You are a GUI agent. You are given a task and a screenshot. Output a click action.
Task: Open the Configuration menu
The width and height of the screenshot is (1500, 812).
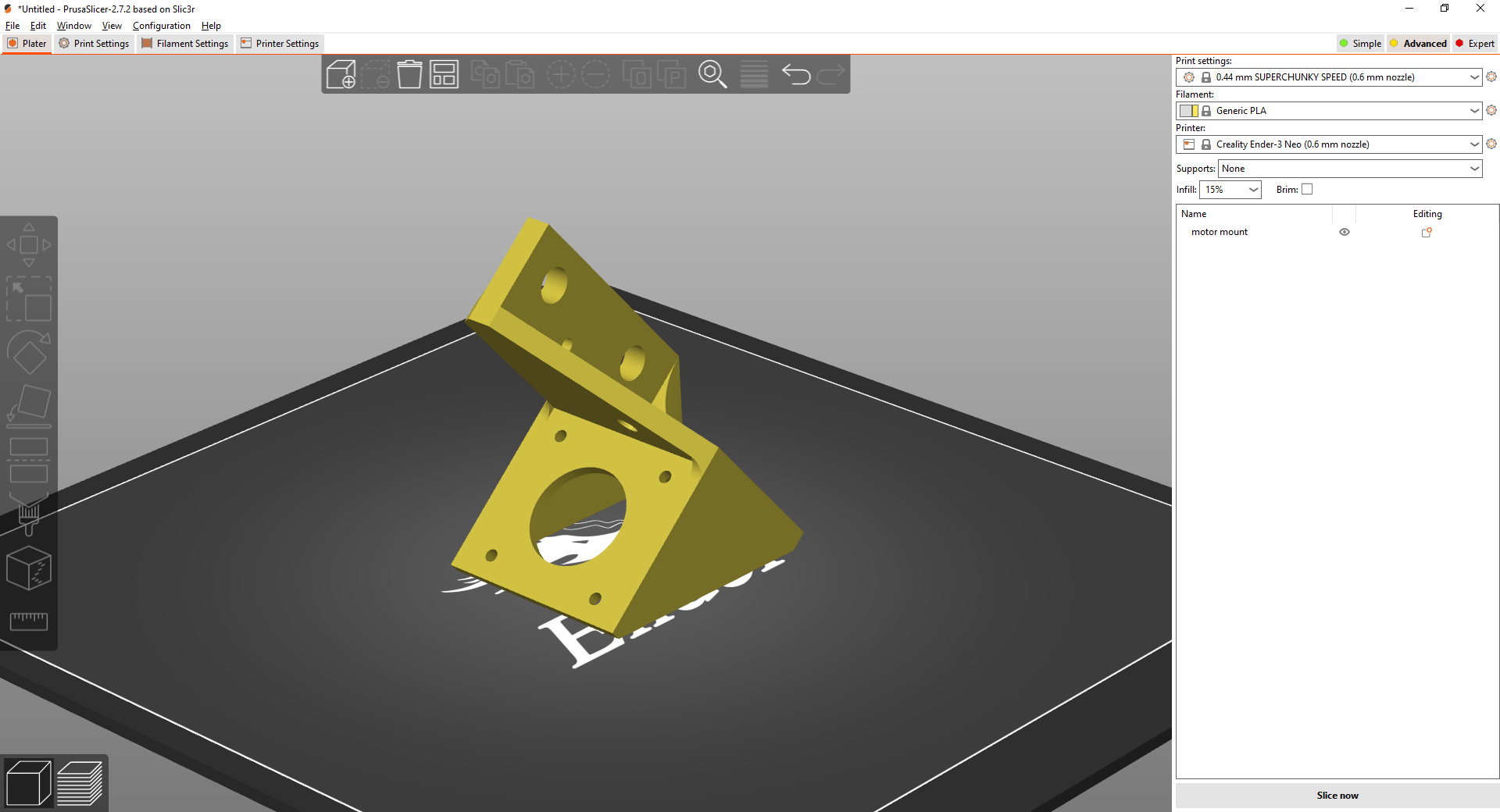click(x=162, y=26)
